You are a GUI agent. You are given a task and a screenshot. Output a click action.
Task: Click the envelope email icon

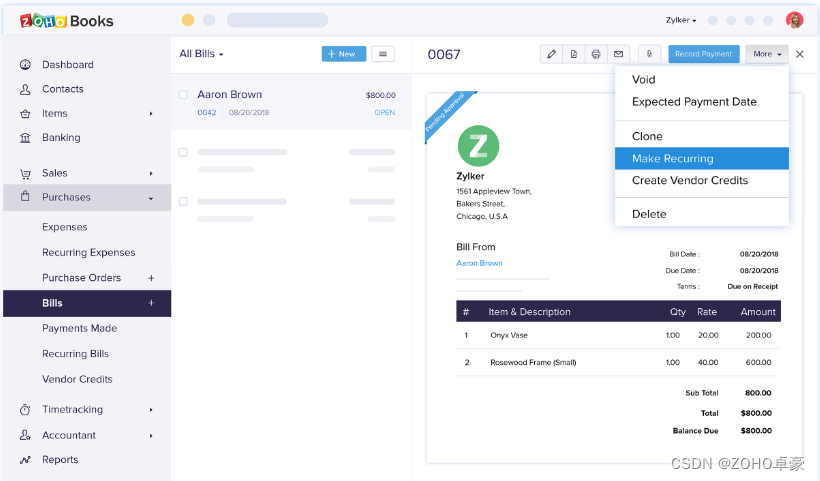[x=618, y=54]
